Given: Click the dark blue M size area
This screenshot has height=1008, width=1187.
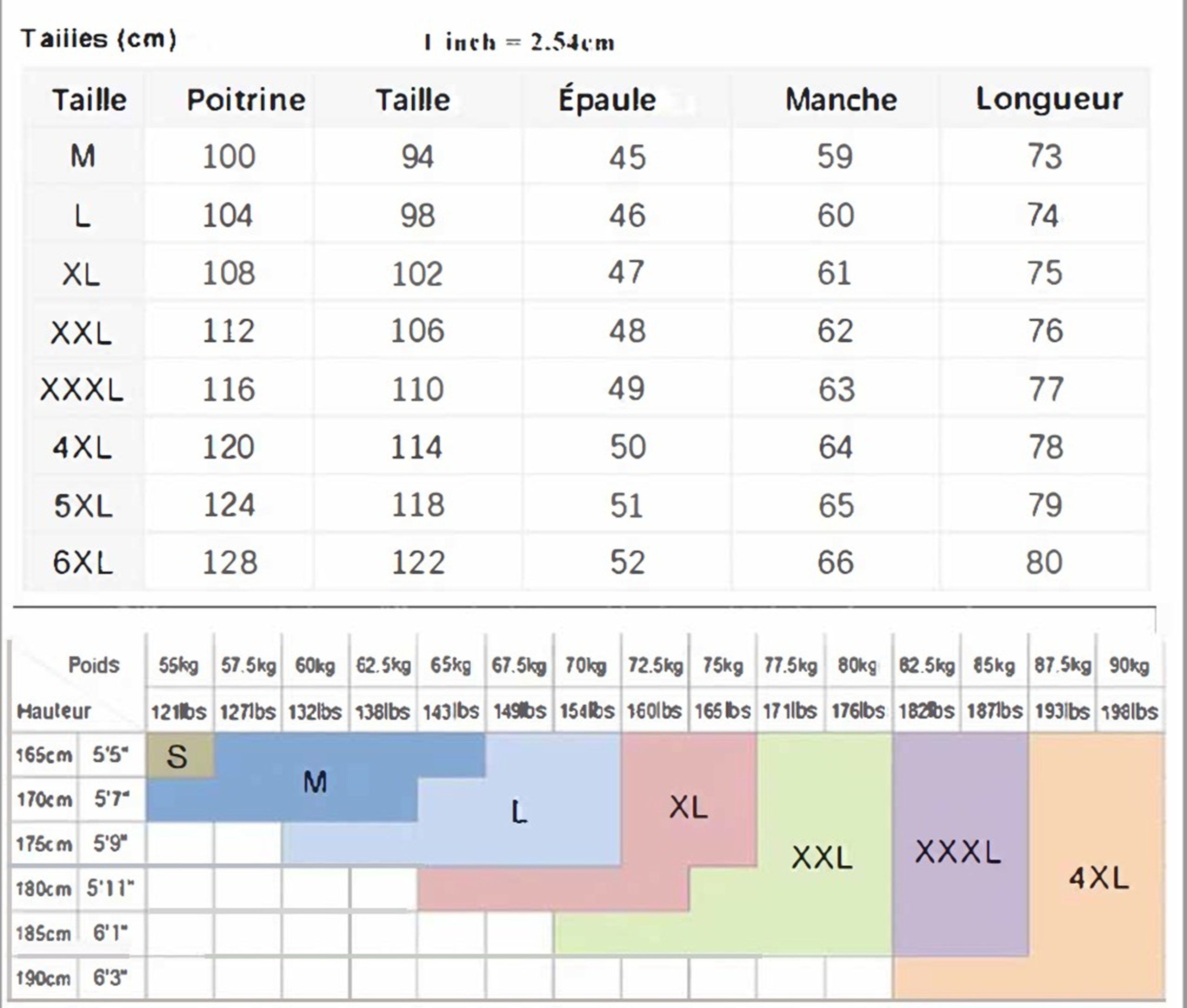Looking at the screenshot, I should [315, 782].
